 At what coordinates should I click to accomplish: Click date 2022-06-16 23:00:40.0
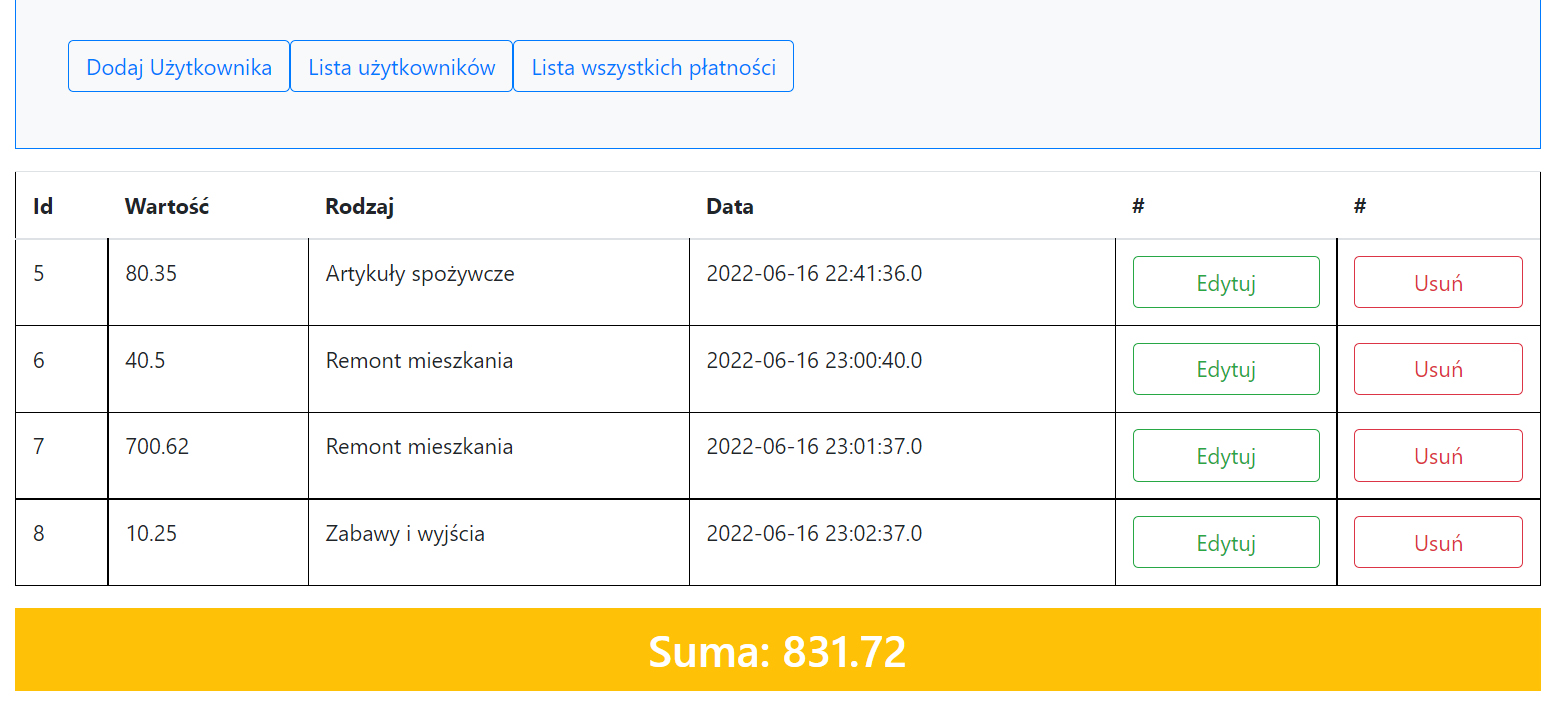coord(814,360)
